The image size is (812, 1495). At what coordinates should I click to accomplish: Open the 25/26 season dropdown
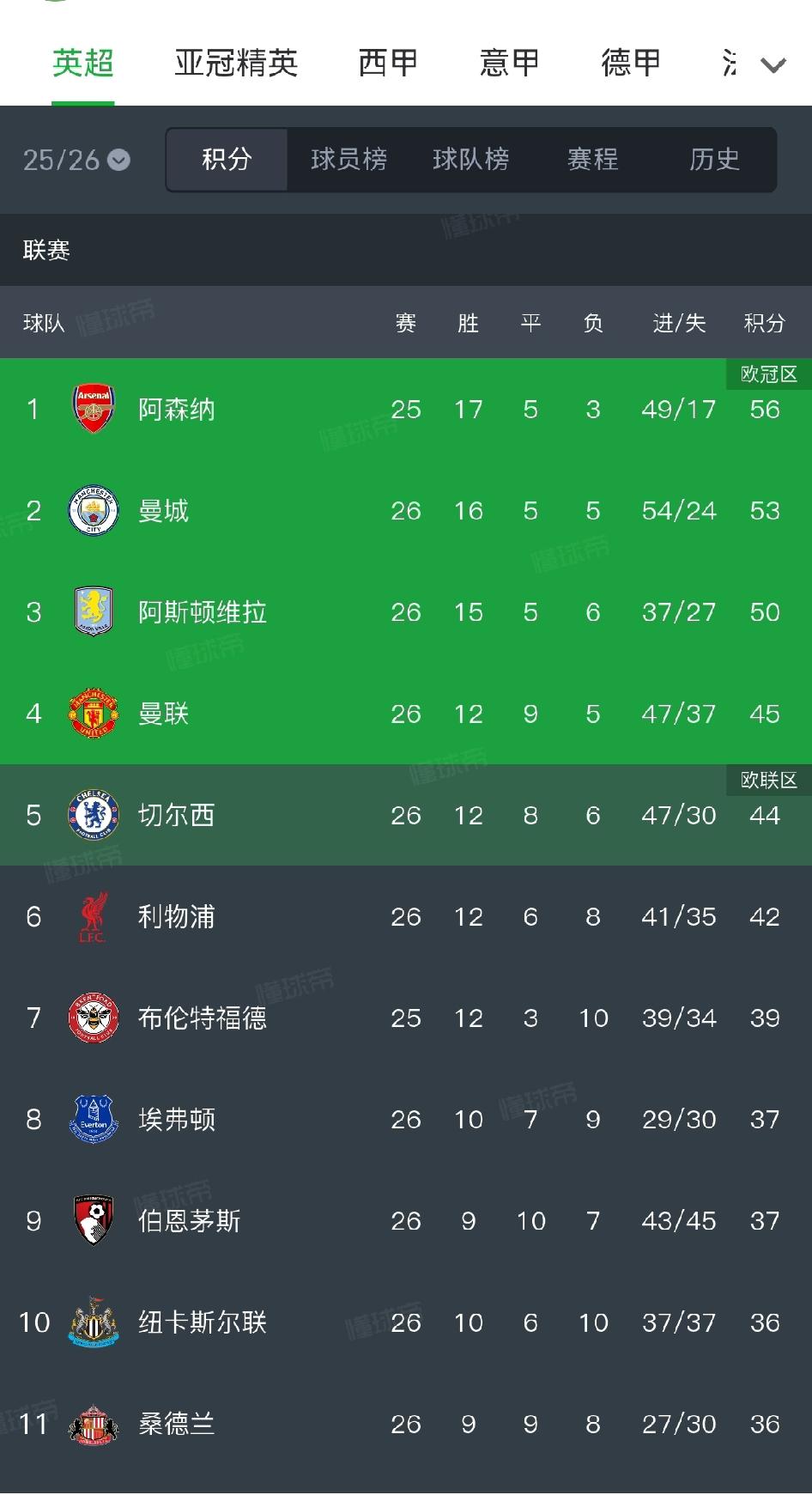tap(76, 160)
